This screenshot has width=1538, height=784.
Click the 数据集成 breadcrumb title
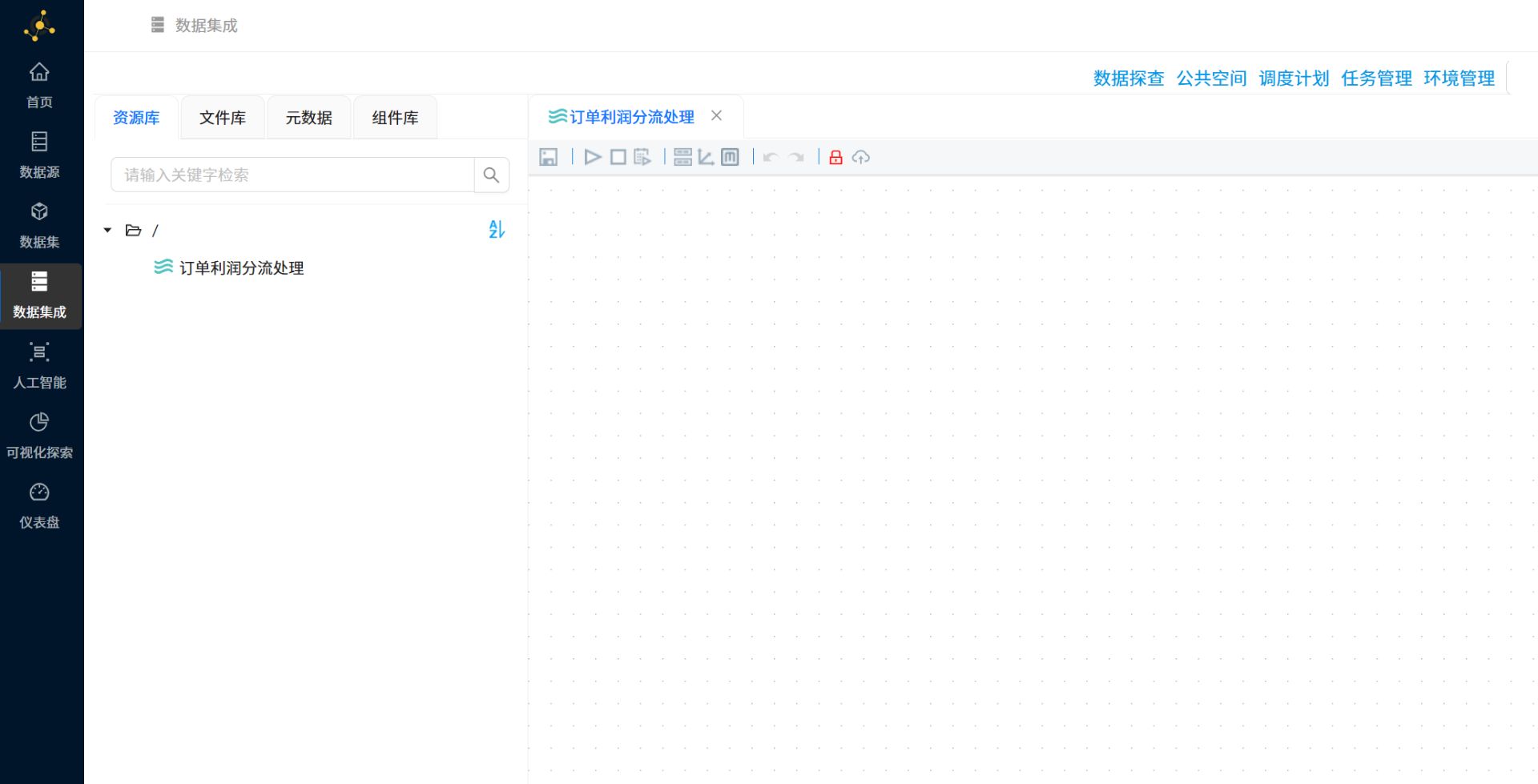[x=207, y=26]
